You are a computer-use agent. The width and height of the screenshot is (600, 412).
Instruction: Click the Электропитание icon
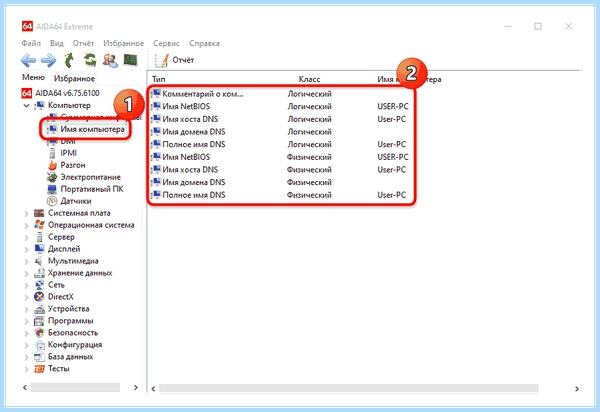pyautogui.click(x=52, y=177)
